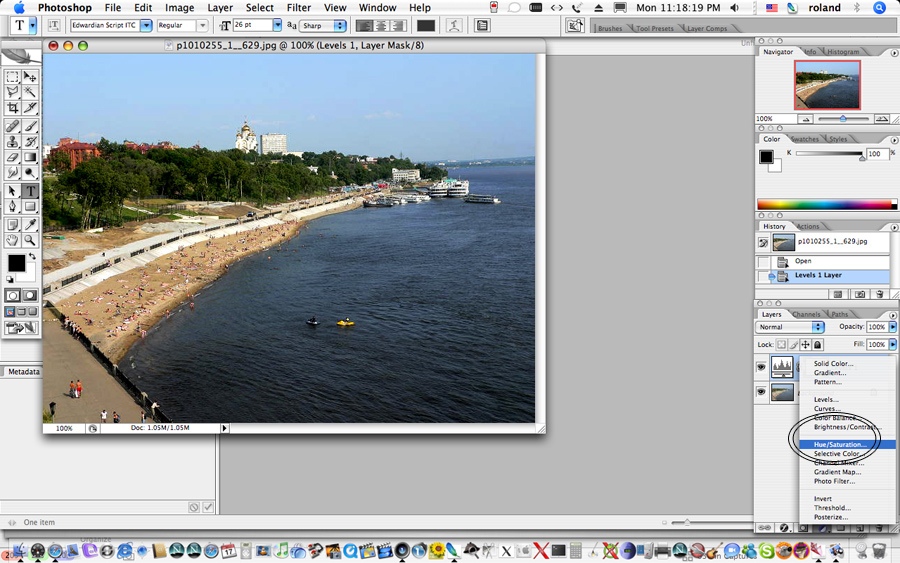
Task: Select the Magic Wand tool
Action: point(30,92)
